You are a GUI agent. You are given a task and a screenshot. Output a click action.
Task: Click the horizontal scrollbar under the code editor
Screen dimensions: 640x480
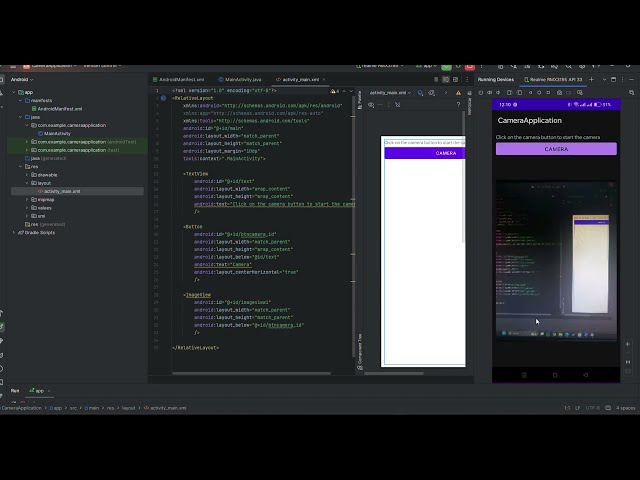pyautogui.click(x=251, y=373)
